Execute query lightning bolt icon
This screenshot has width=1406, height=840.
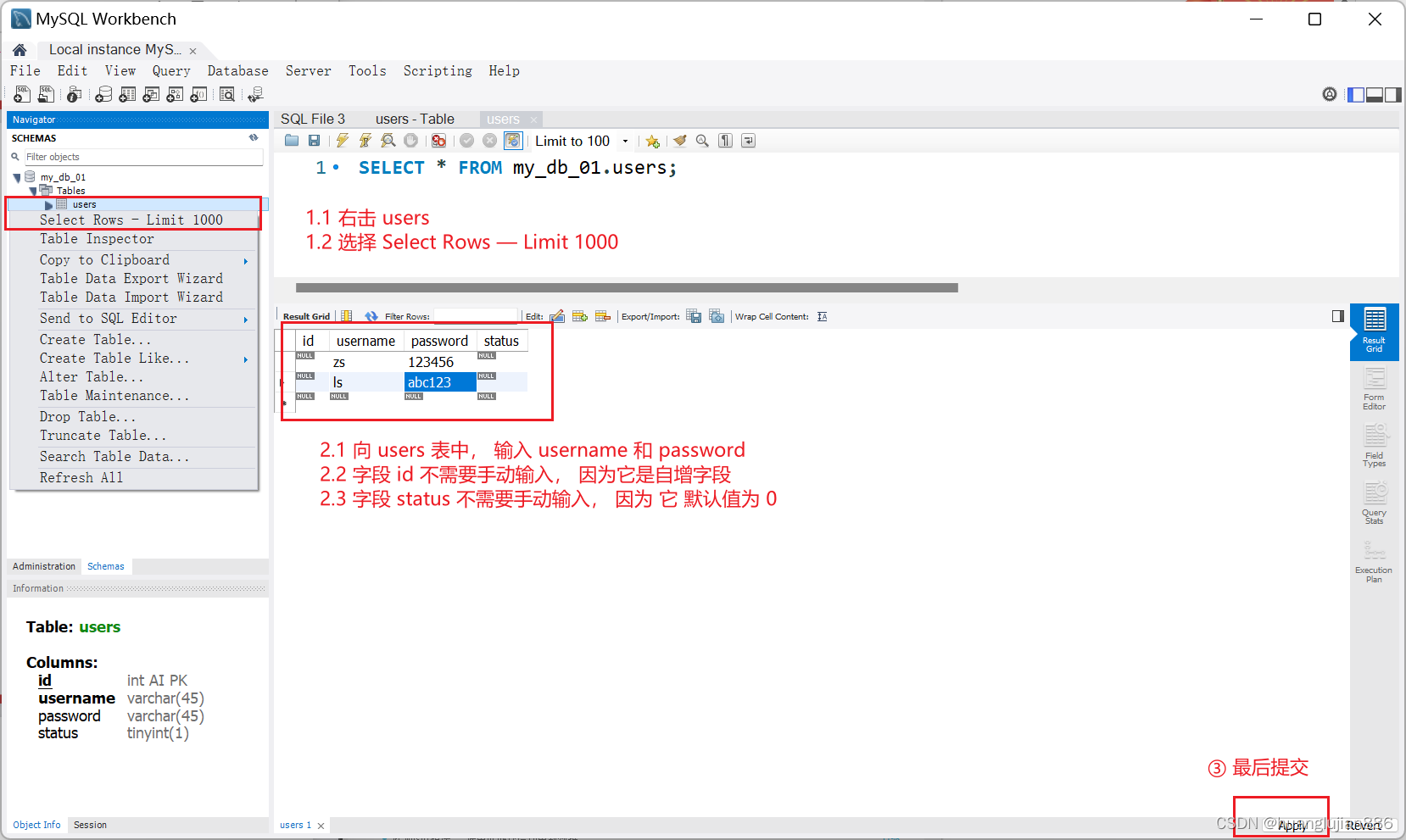point(342,141)
